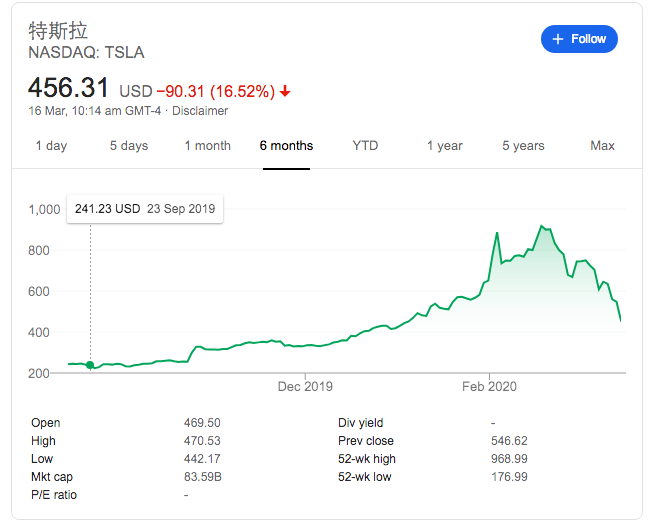Open the Disclaimer link
Screen dimensions: 654x520
point(200,111)
